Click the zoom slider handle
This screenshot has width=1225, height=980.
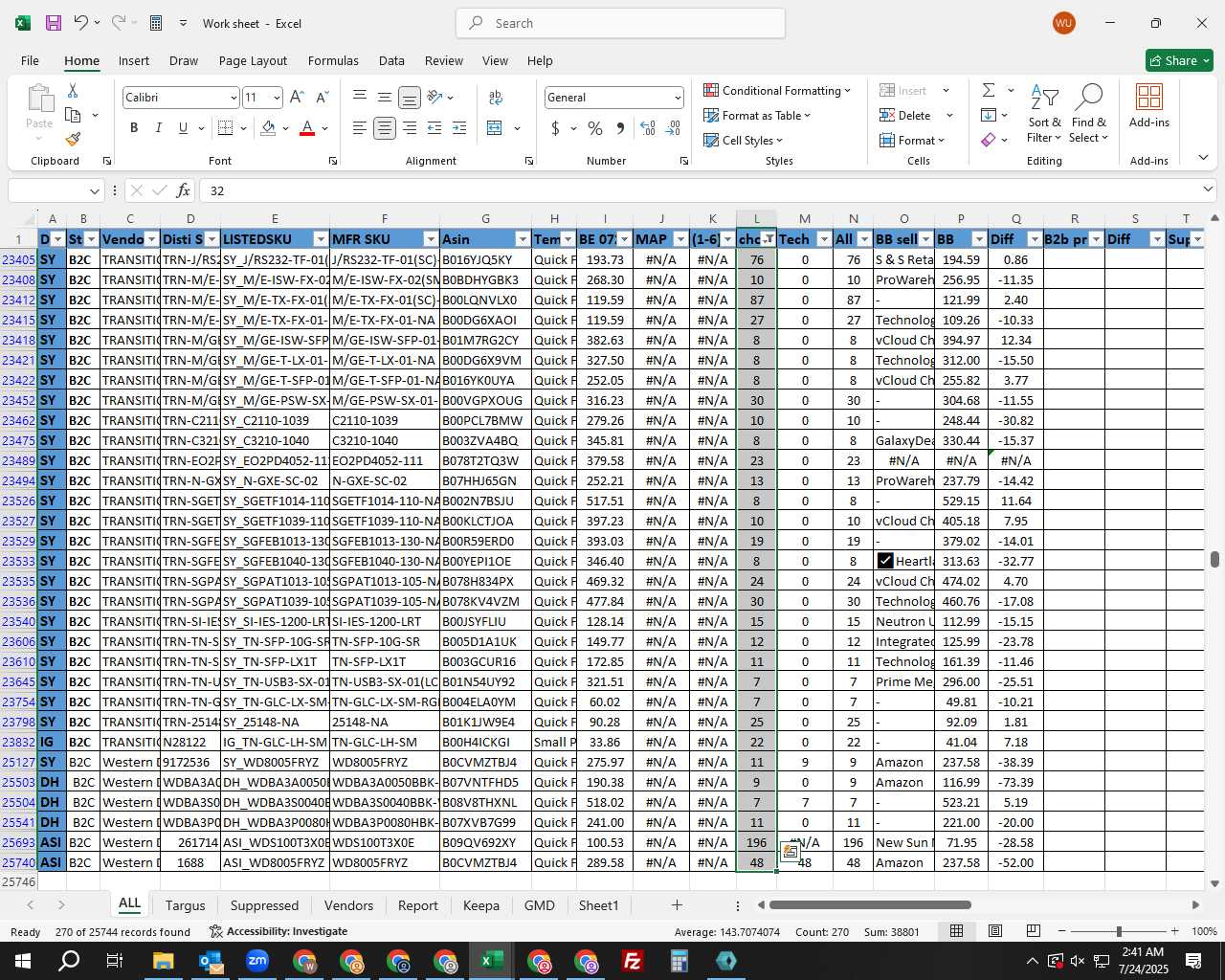pyautogui.click(x=1118, y=931)
